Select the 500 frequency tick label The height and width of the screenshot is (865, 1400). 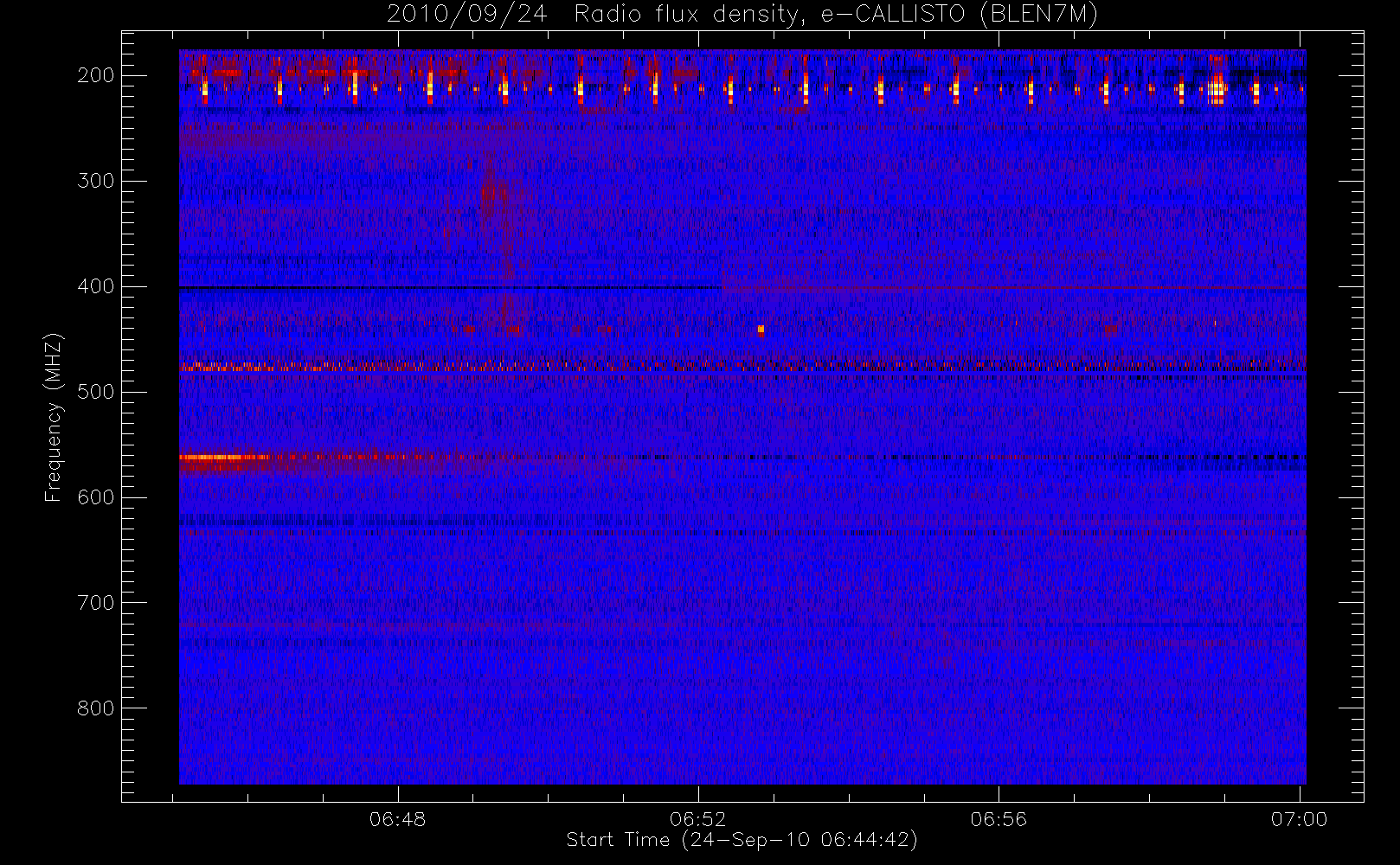(95, 392)
